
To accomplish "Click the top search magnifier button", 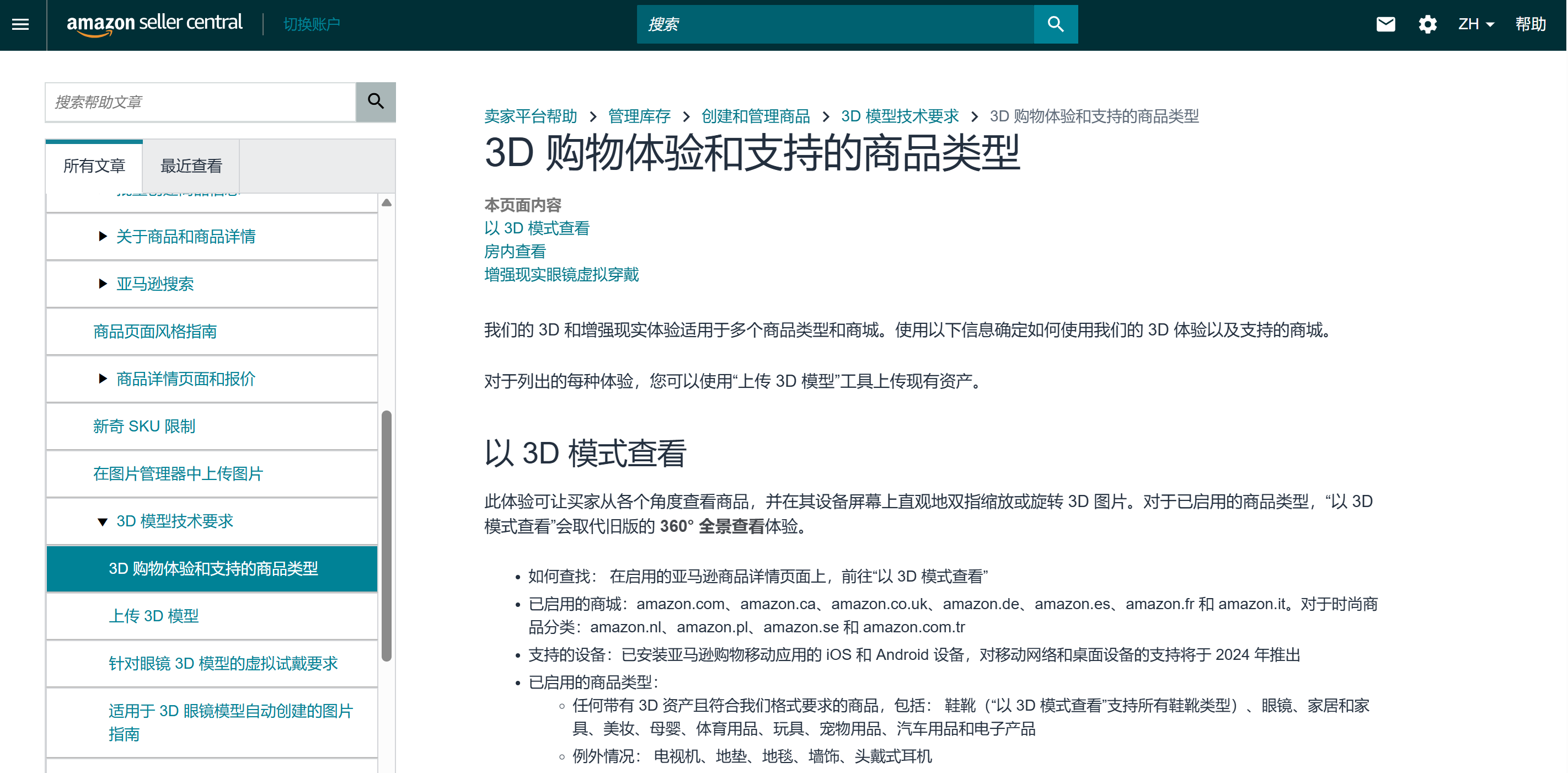I will [1055, 24].
